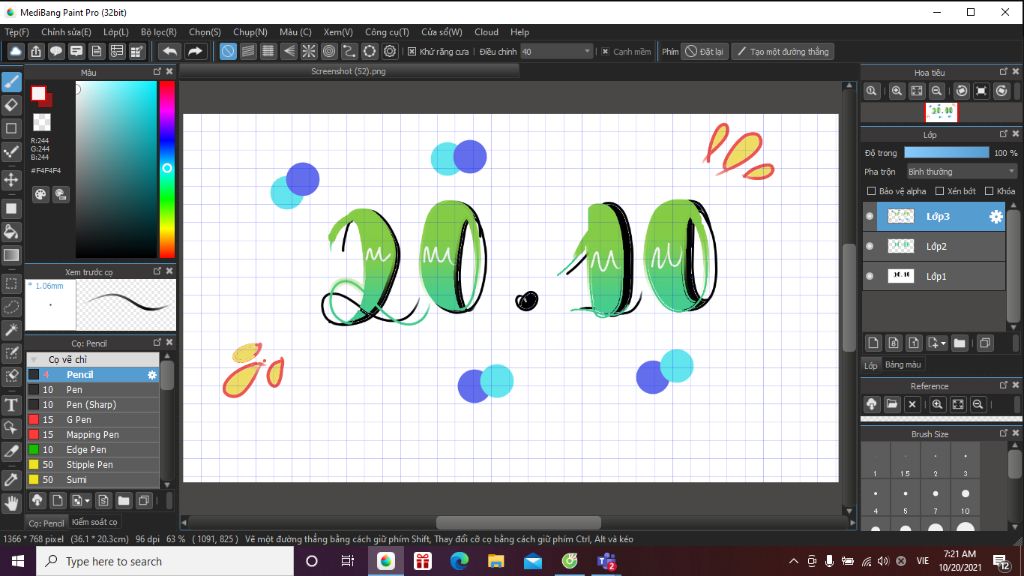Create a new layer folder
The image size is (1024, 576).
(959, 343)
